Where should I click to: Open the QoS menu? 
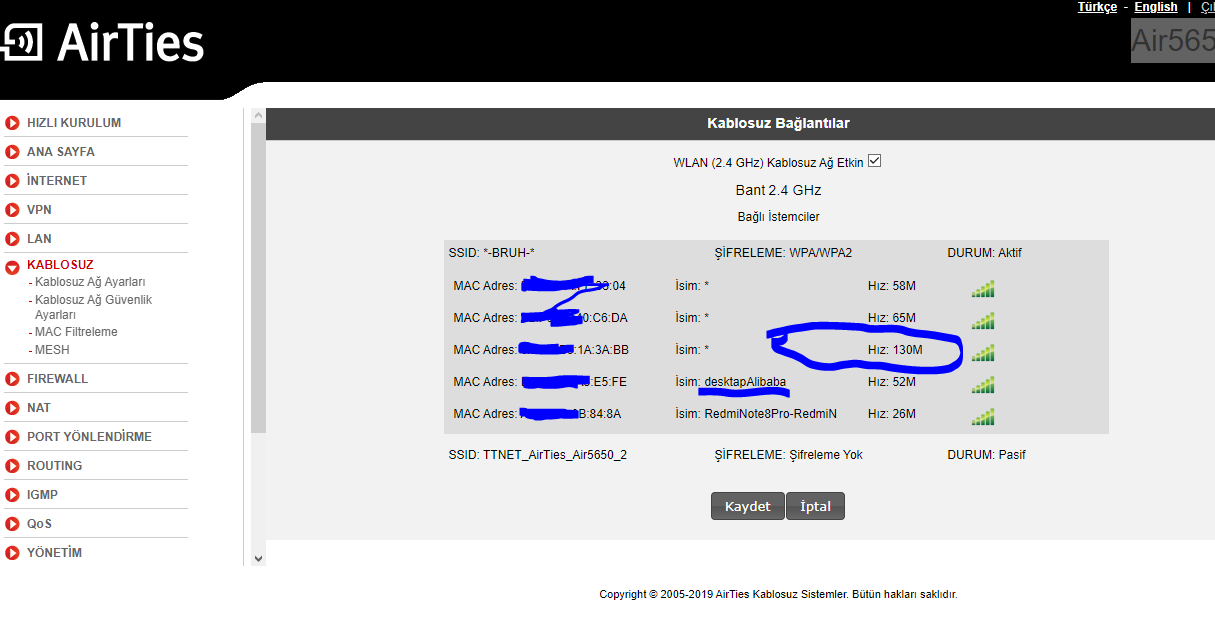click(39, 524)
